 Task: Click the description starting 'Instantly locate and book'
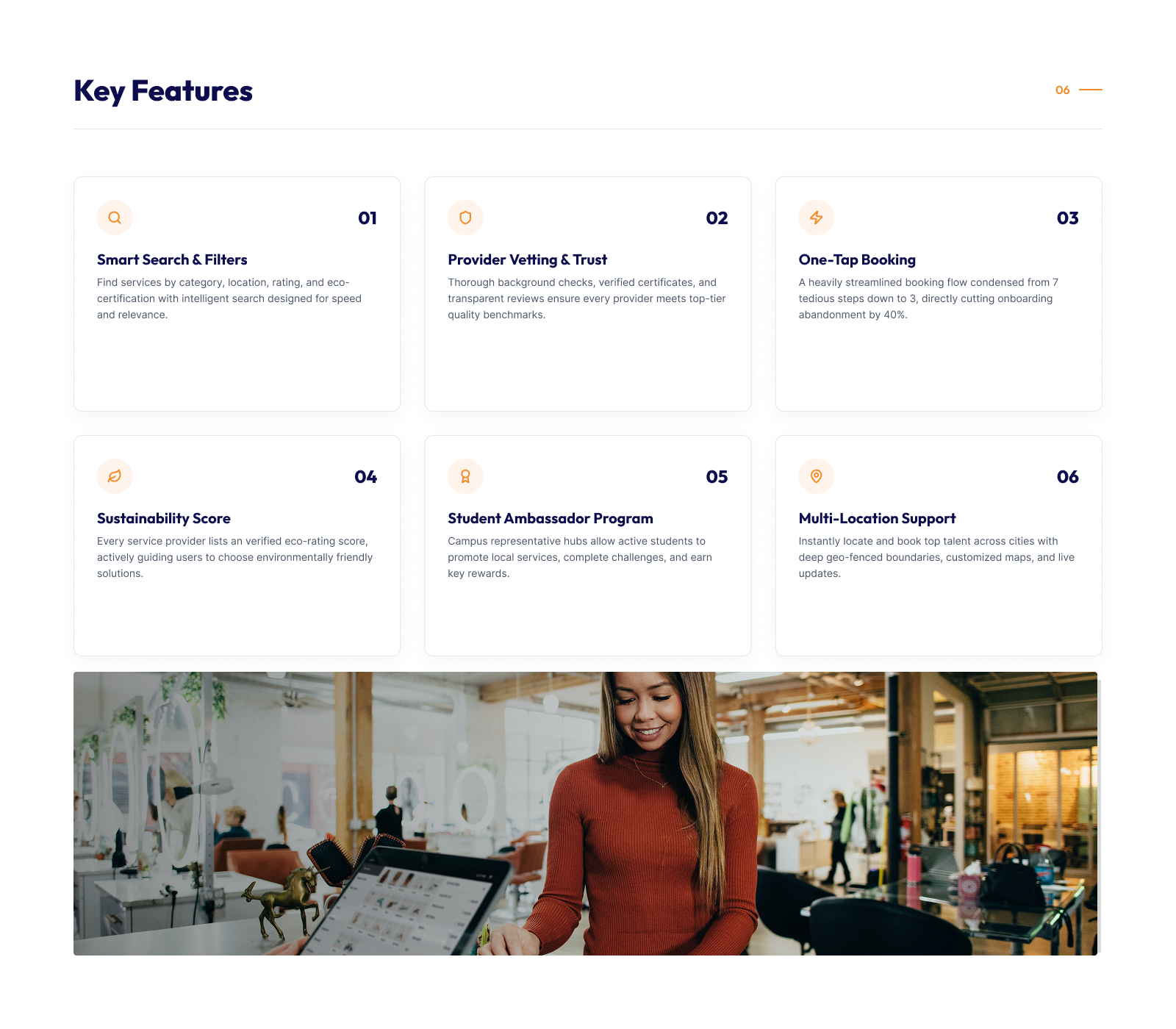936,557
